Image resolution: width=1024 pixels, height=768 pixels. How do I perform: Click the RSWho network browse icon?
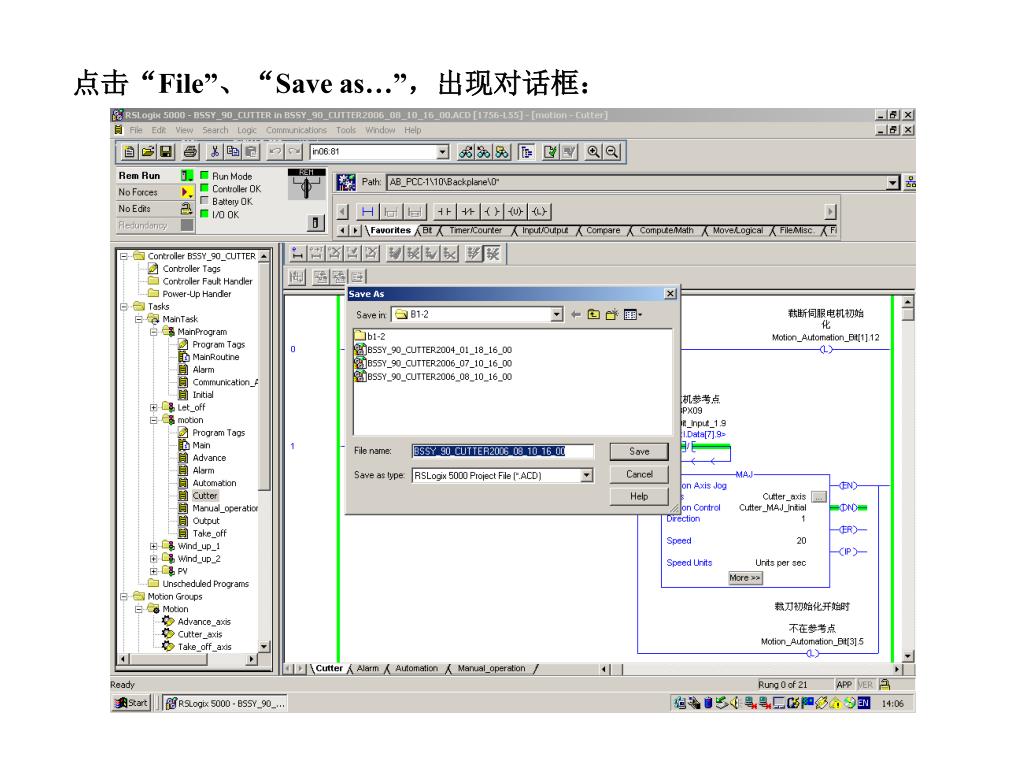[910, 182]
